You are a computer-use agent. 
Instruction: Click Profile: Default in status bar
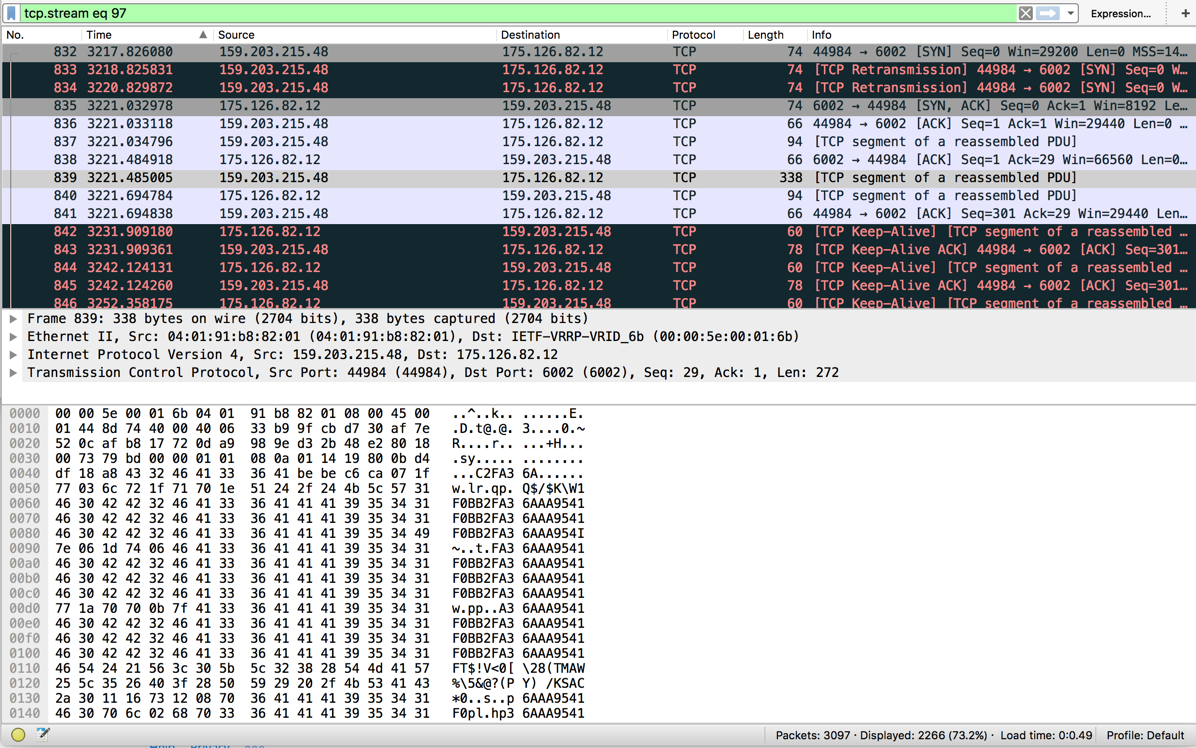point(1145,735)
